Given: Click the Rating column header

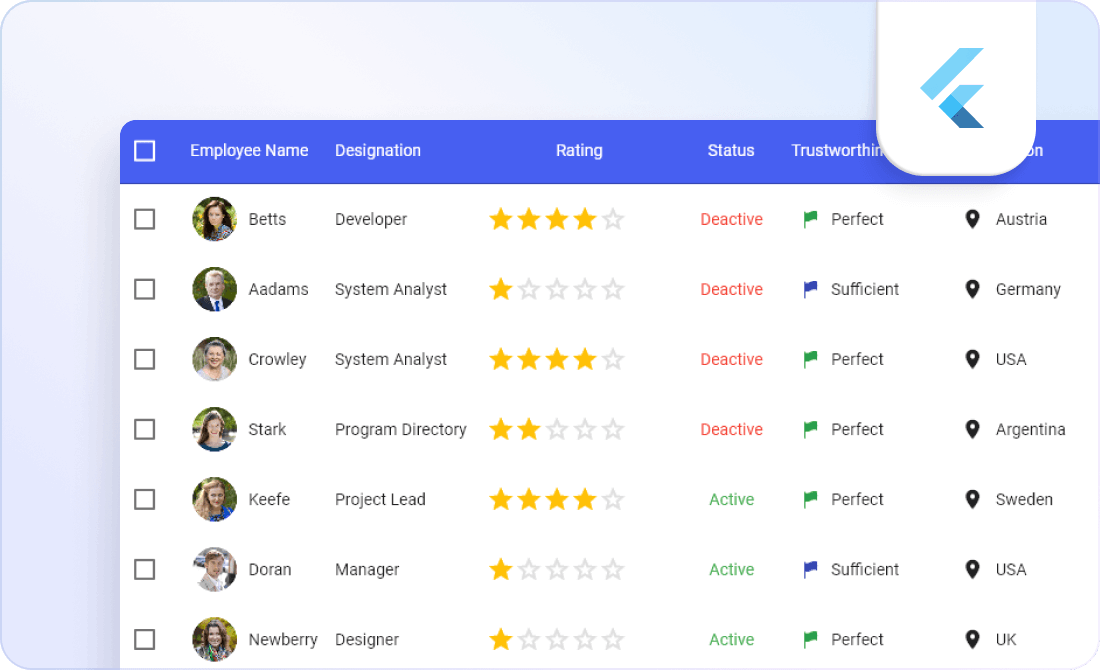Looking at the screenshot, I should (579, 150).
